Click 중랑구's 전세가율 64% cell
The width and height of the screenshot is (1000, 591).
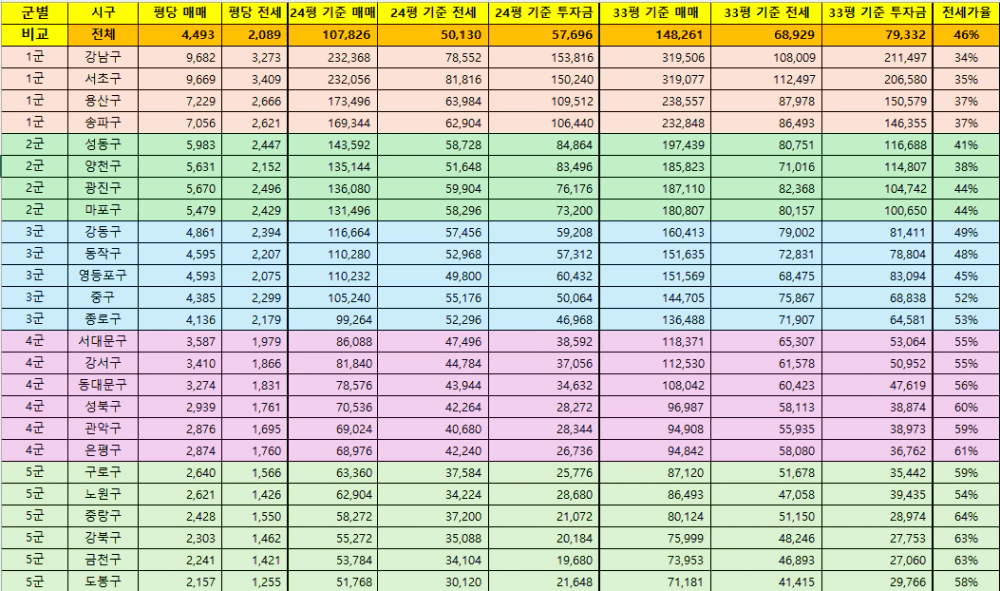966,516
